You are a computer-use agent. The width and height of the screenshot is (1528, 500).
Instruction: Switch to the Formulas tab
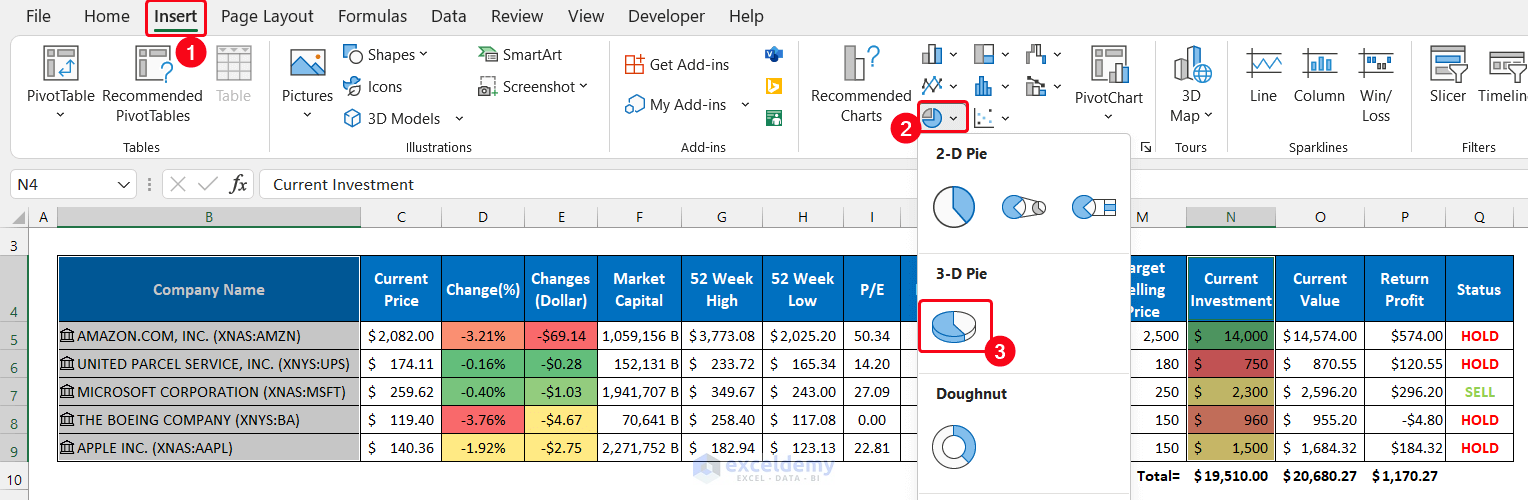[x=372, y=16]
